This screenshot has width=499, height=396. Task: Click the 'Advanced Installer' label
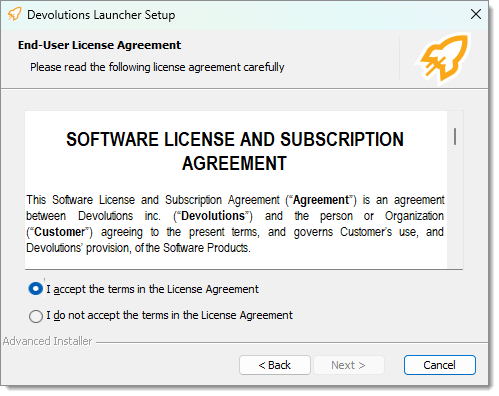pyautogui.click(x=47, y=341)
